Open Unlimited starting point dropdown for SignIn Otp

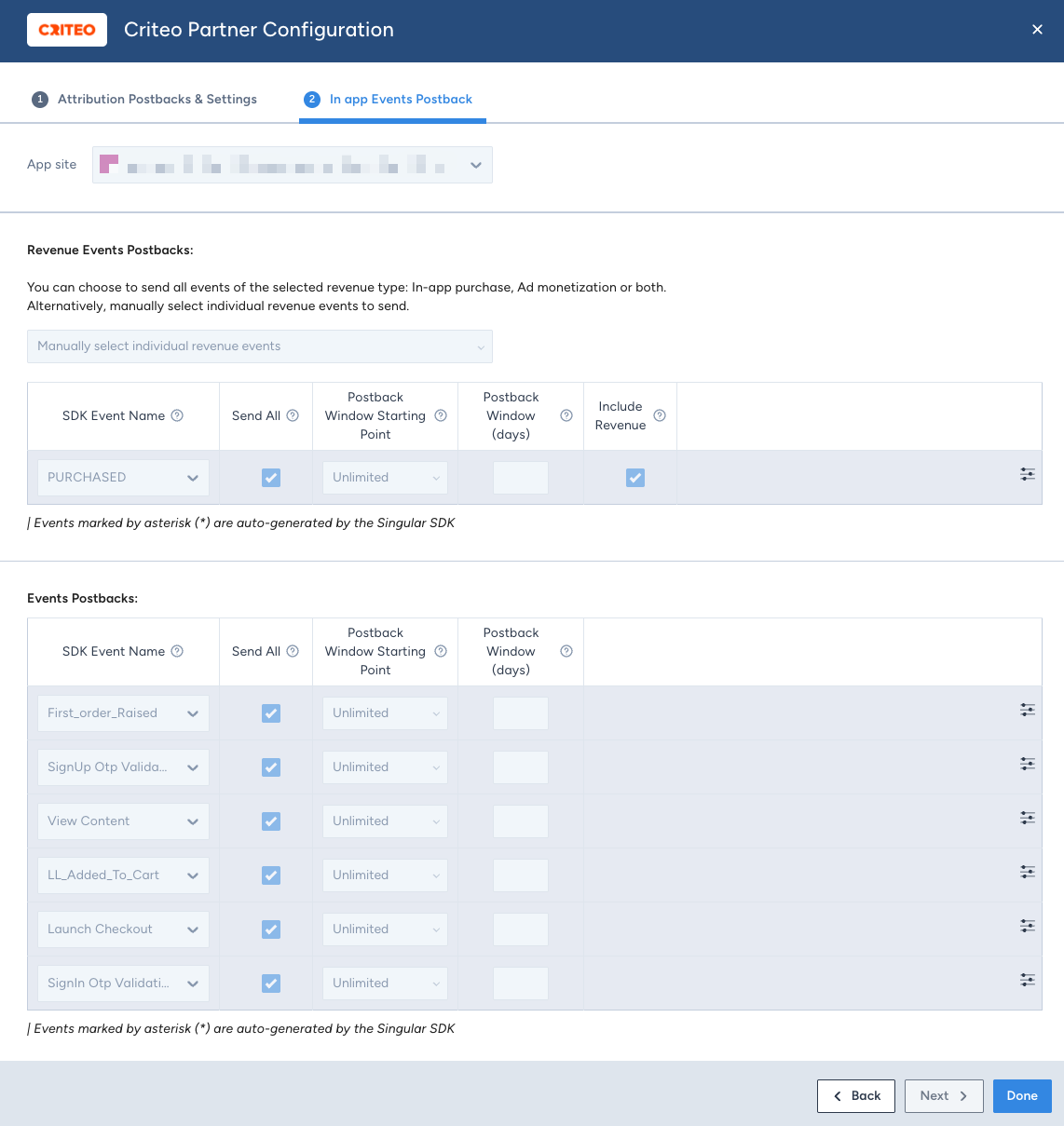click(x=385, y=984)
